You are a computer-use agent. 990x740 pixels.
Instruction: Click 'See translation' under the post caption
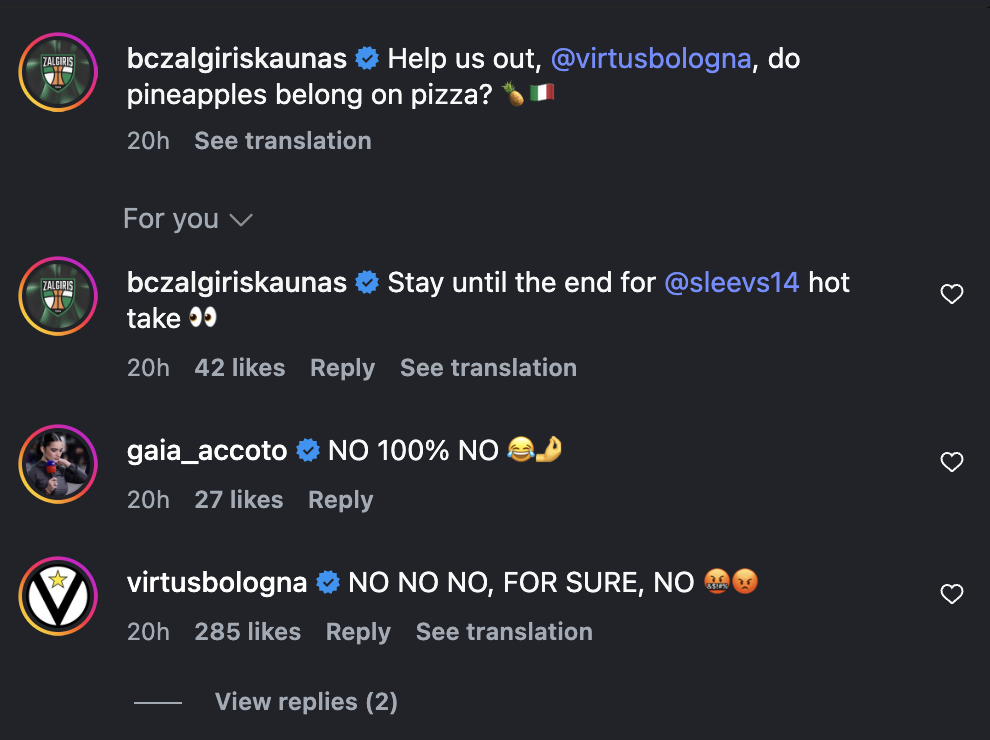click(282, 141)
